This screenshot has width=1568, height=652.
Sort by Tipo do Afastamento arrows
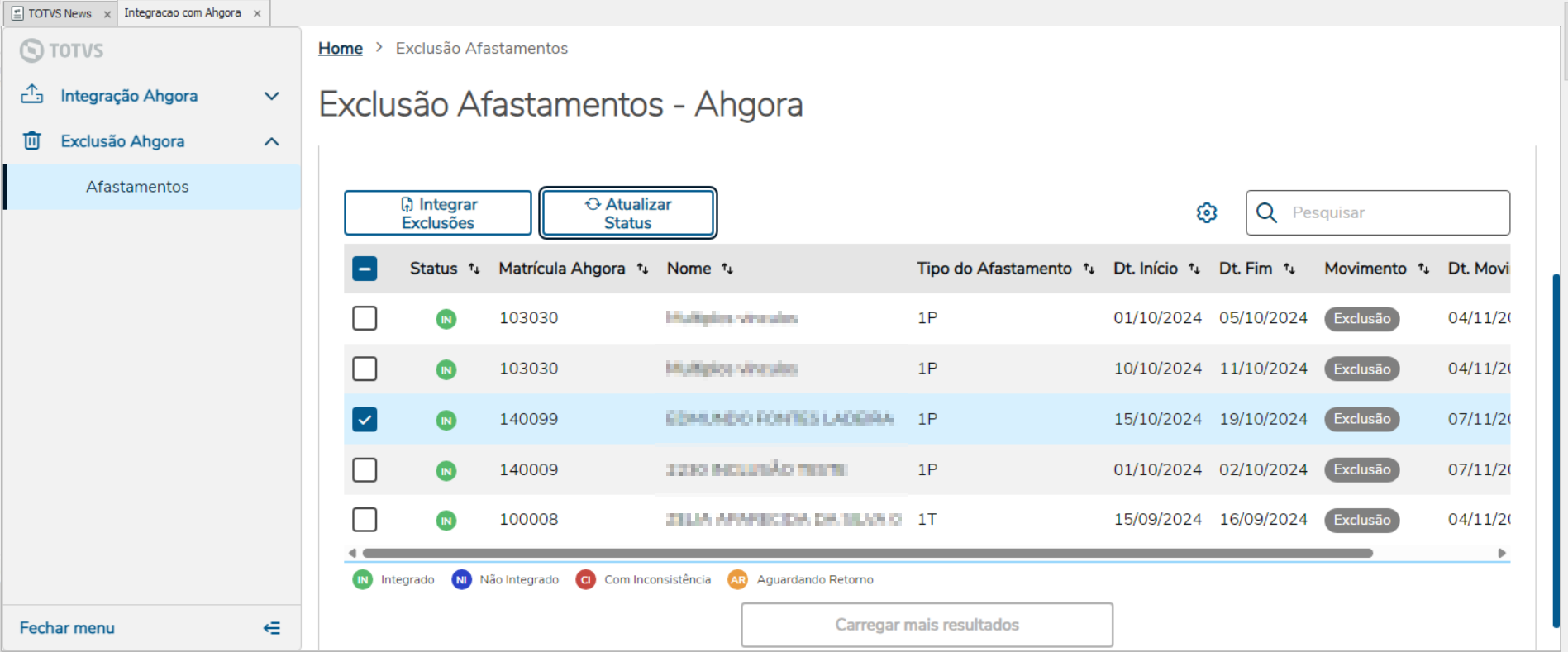click(1089, 269)
